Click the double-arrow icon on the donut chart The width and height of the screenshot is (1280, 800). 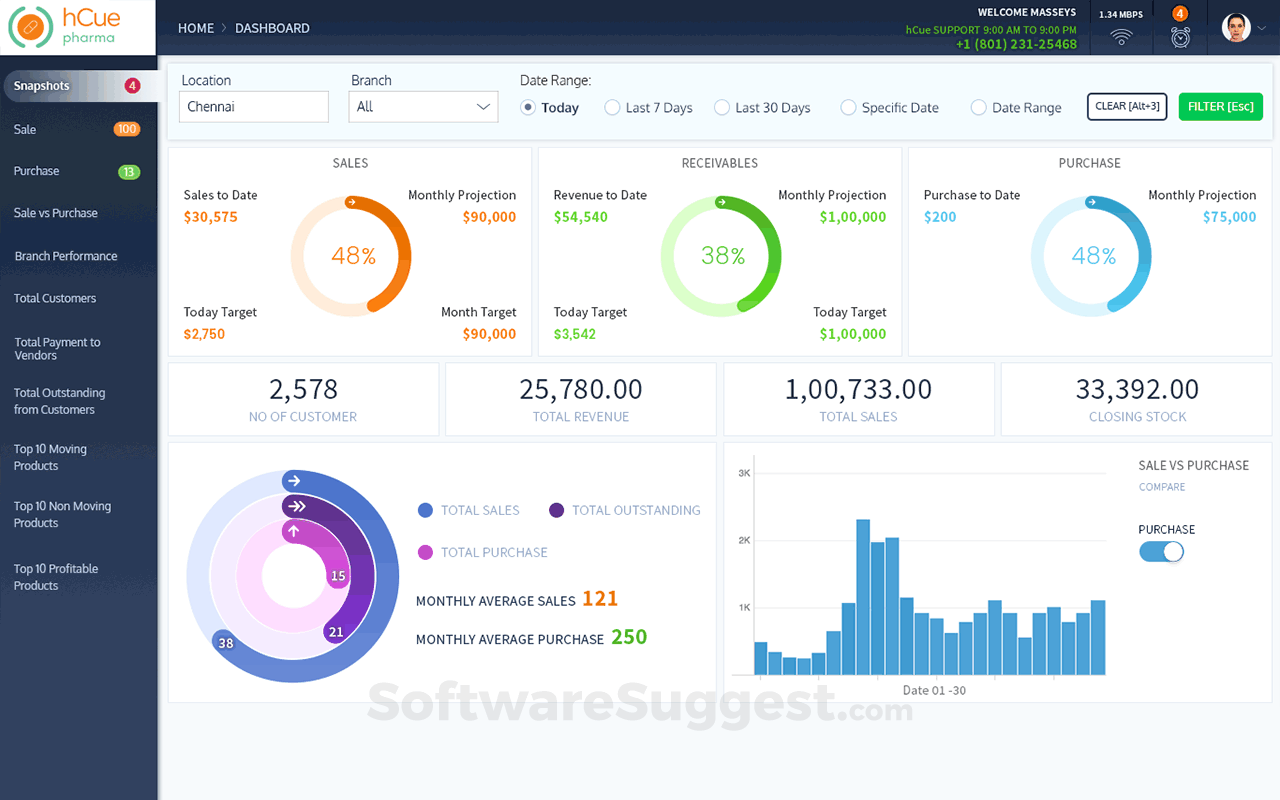coord(297,506)
